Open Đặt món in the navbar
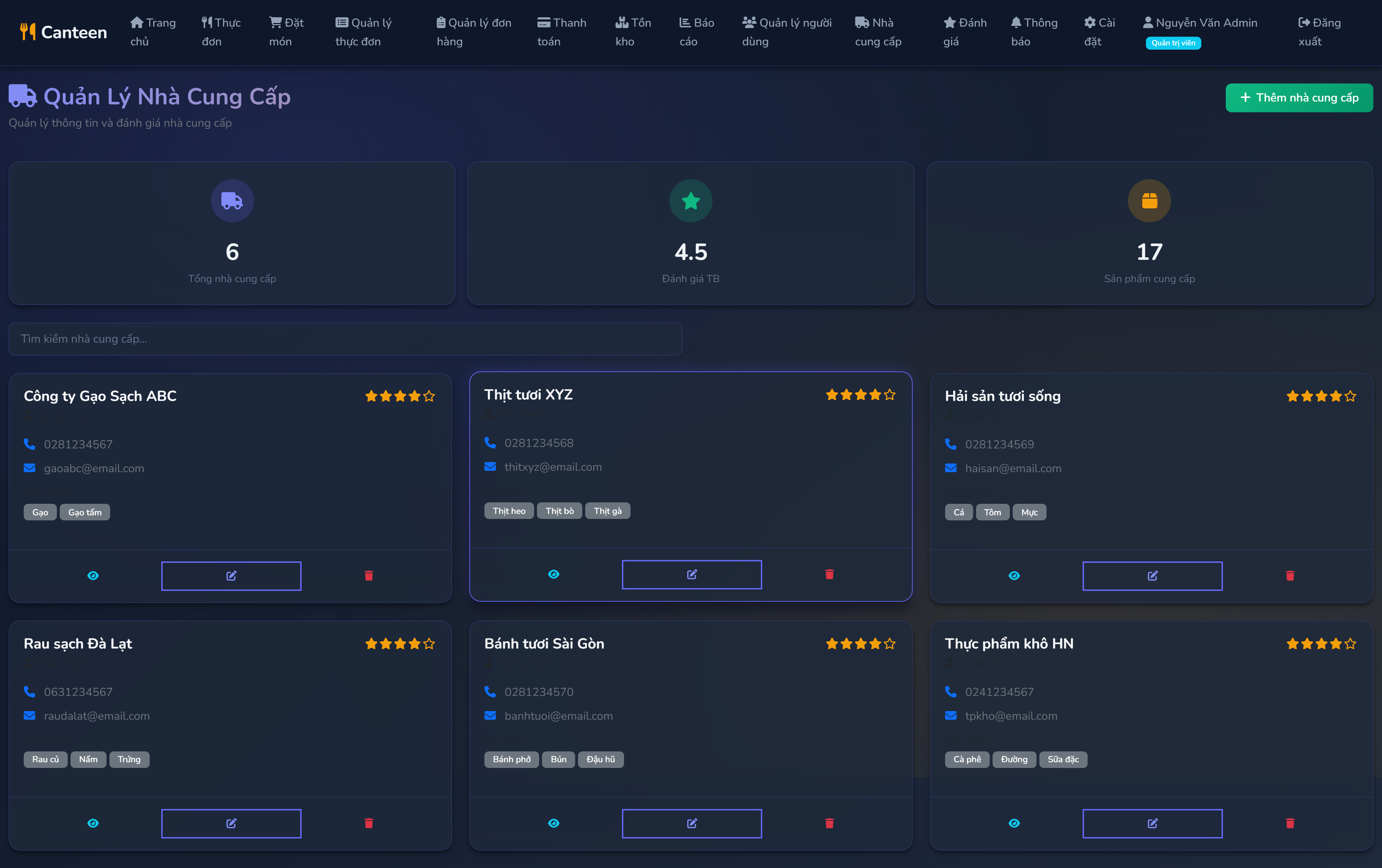Screen dimensions: 1382x868 tap(286, 32)
